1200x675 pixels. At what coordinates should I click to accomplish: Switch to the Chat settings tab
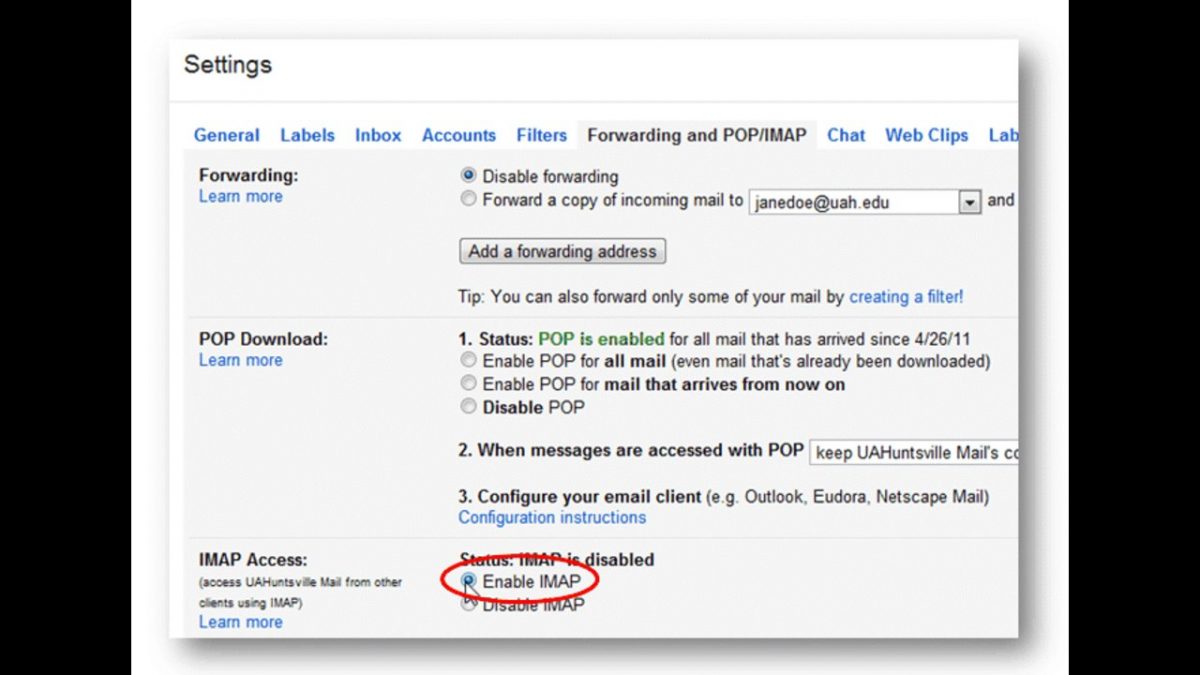846,135
